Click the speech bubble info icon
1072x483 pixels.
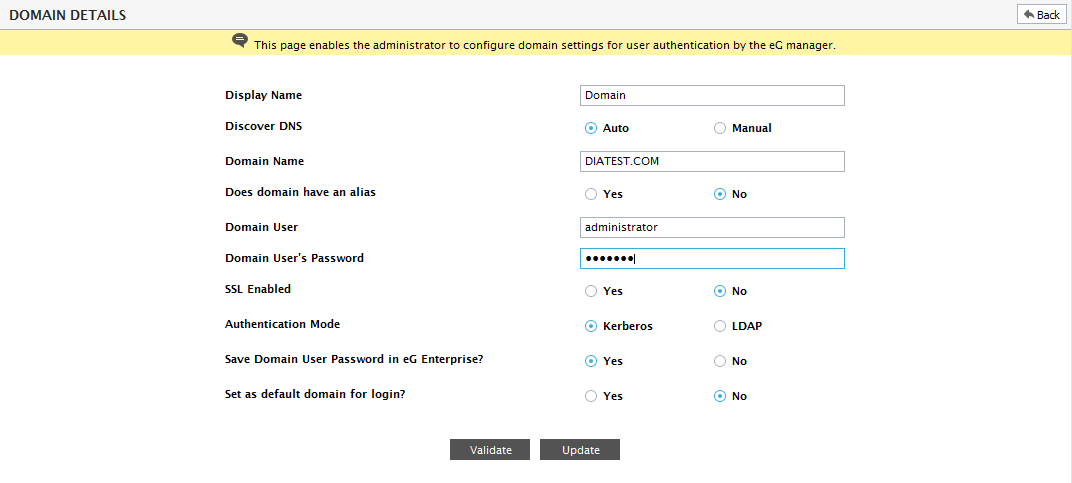[x=240, y=40]
